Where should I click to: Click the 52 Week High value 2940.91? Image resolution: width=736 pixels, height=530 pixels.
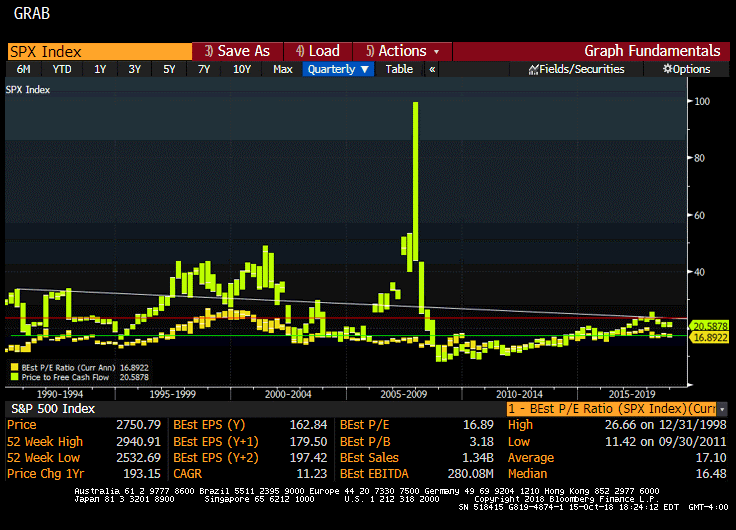pyautogui.click(x=138, y=442)
